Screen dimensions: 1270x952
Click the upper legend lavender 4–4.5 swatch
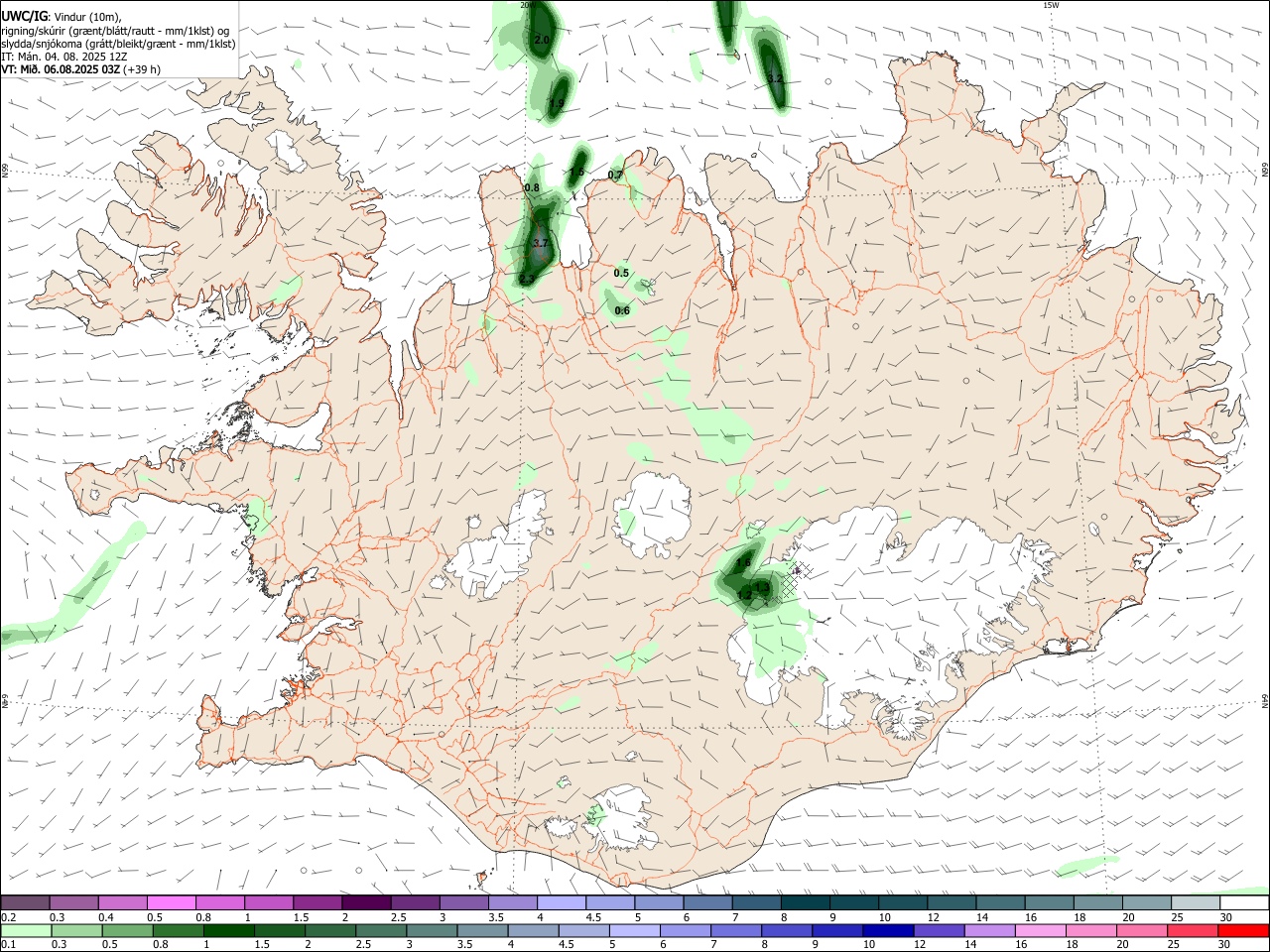(561, 902)
